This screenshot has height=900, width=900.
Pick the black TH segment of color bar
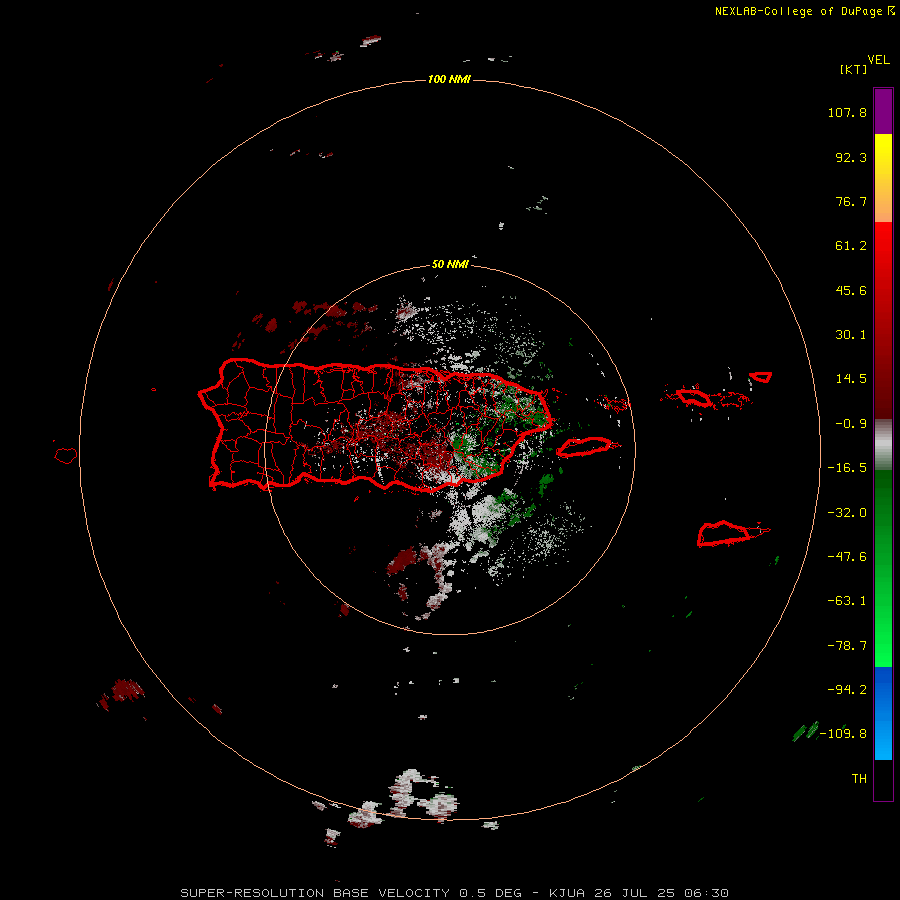coord(883,779)
